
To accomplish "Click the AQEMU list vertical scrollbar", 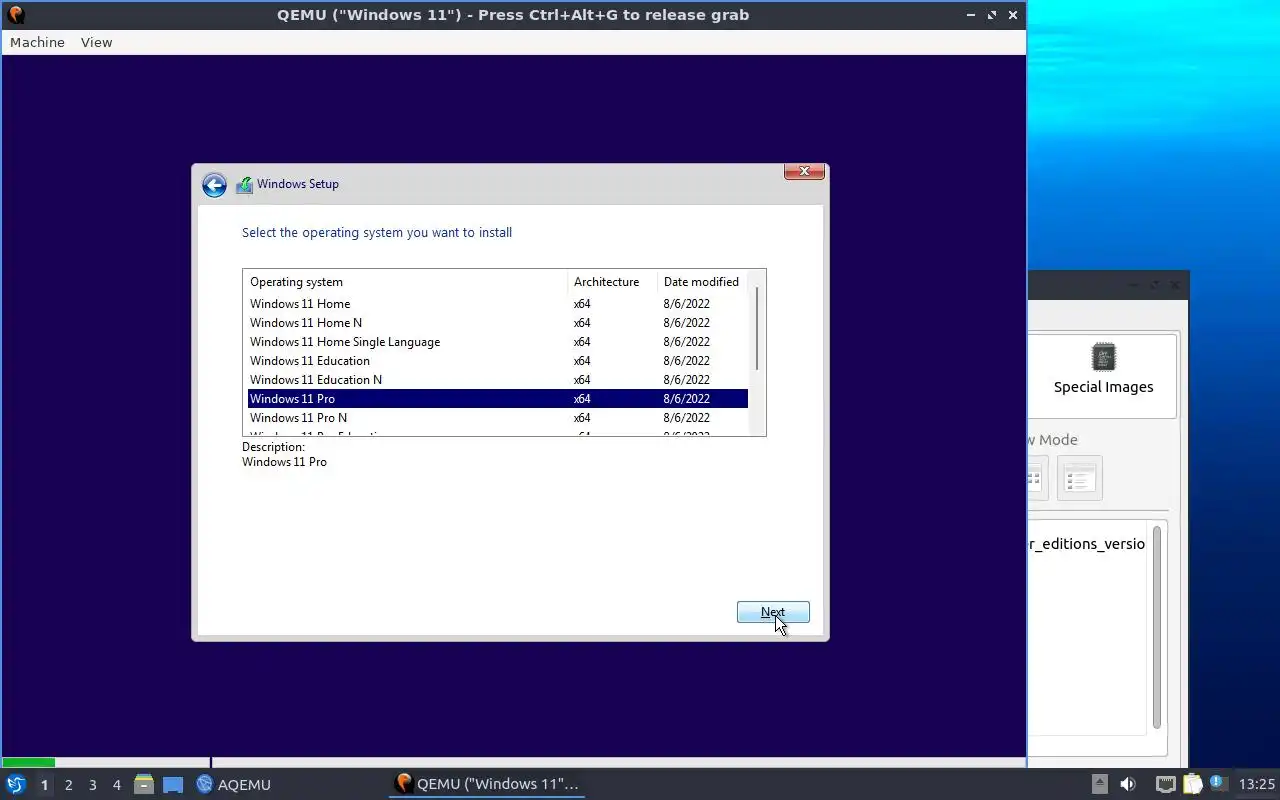I will pyautogui.click(x=1157, y=628).
